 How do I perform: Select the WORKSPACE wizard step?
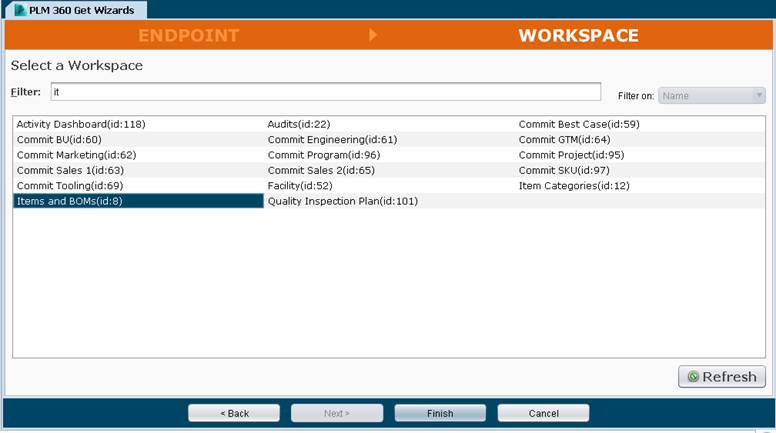[579, 35]
